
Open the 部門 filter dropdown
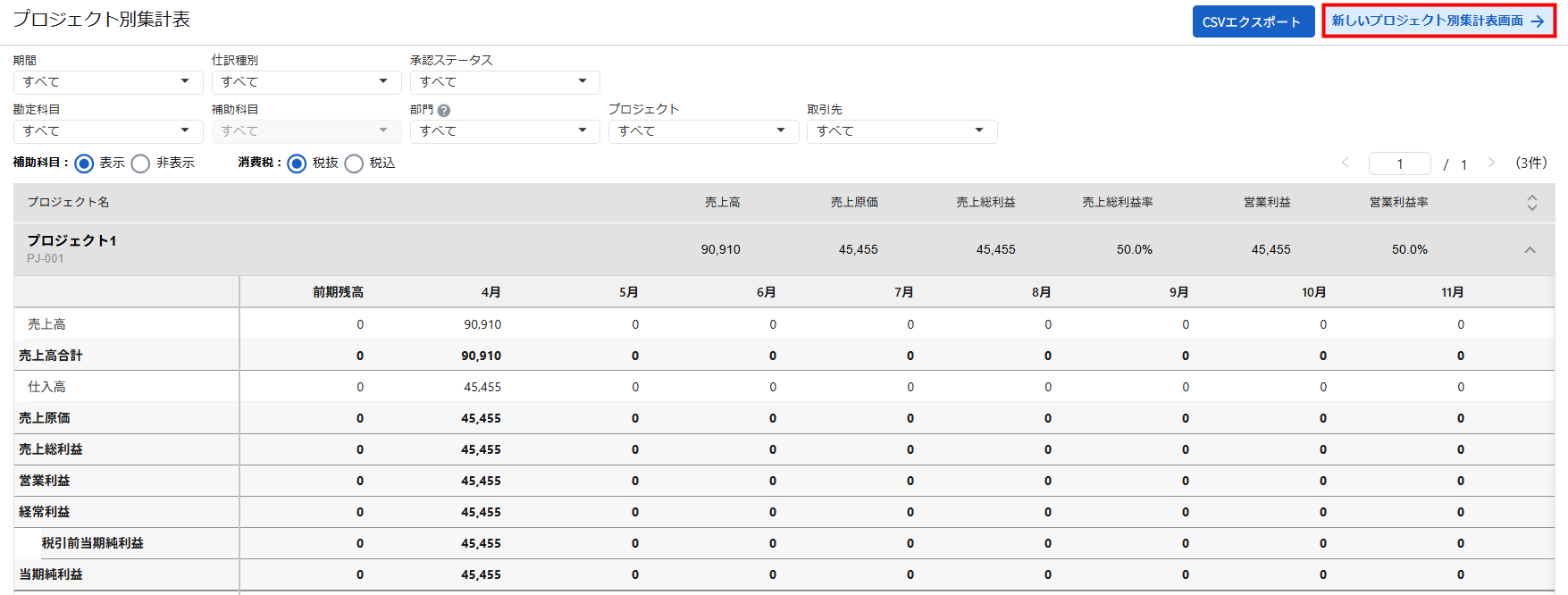pyautogui.click(x=504, y=131)
